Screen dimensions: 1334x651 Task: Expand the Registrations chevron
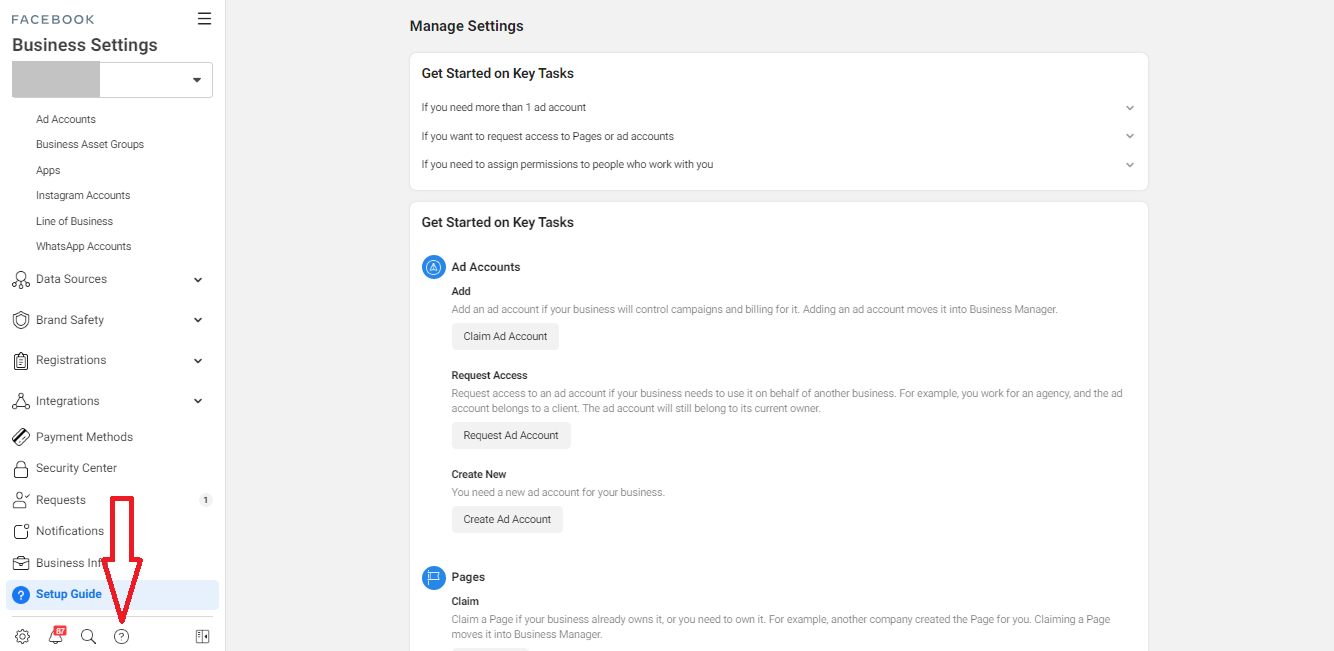[198, 361]
